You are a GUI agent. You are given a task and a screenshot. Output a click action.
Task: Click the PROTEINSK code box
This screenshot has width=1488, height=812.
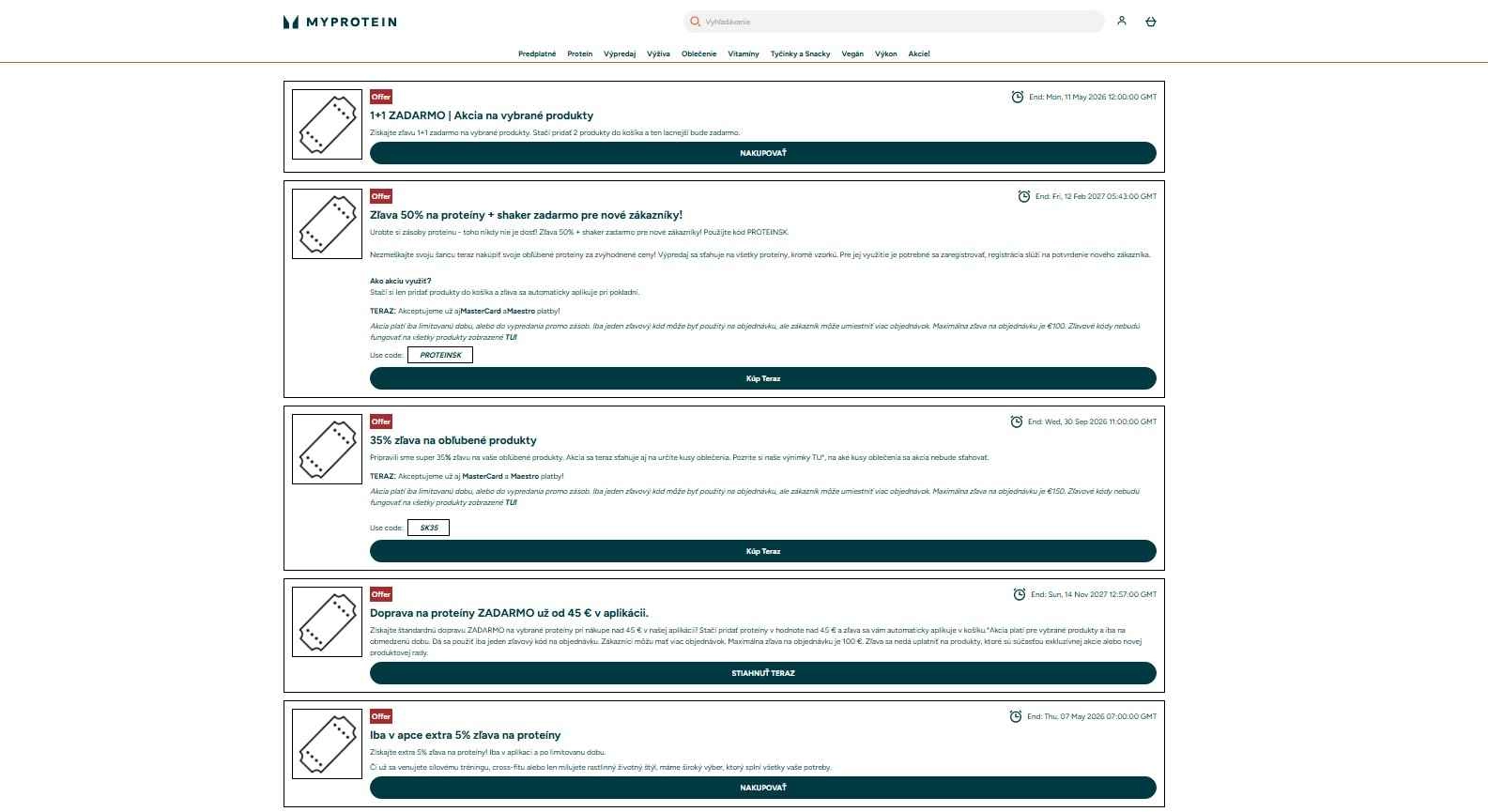click(x=440, y=355)
